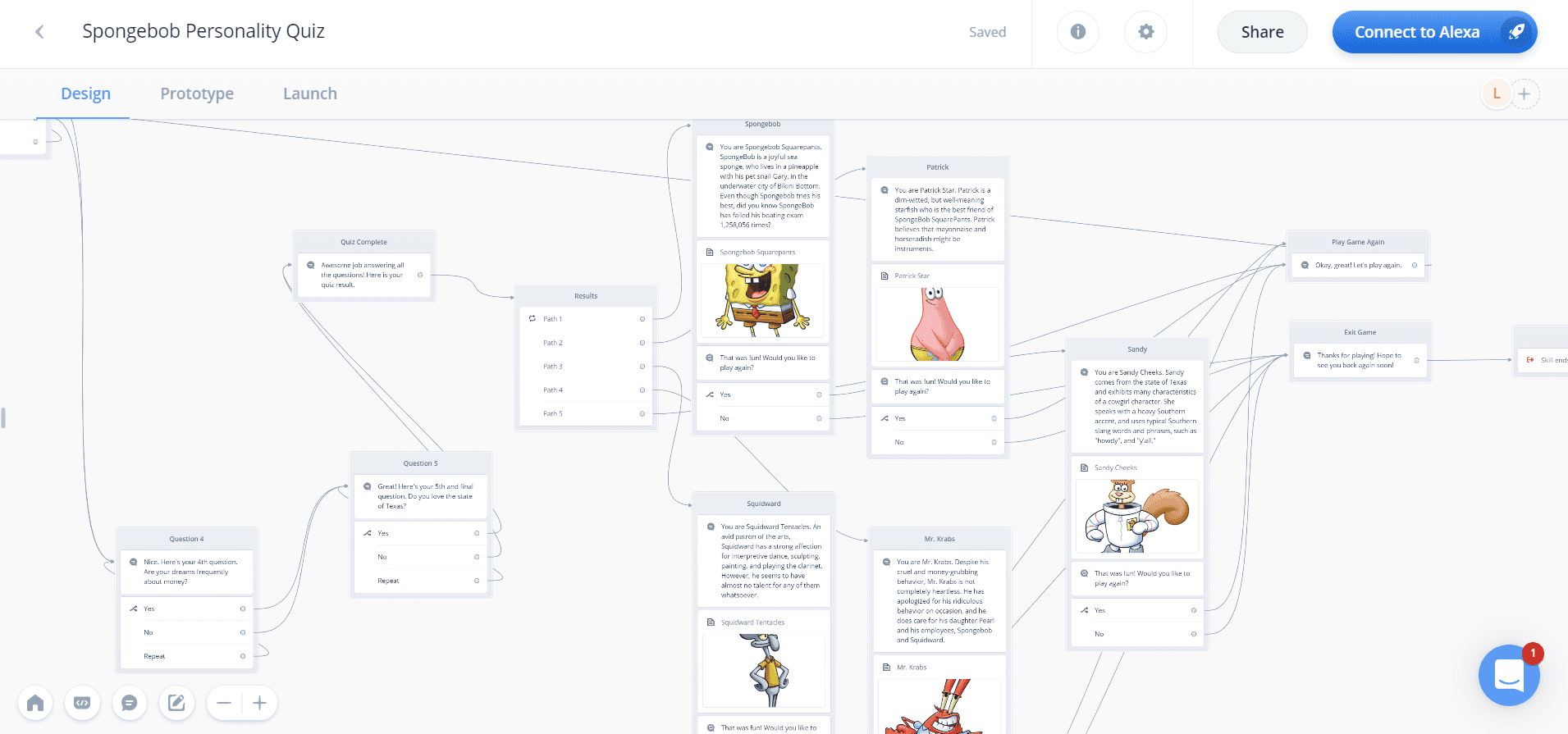Image resolution: width=1568 pixels, height=734 pixels.
Task: Open the settings gear icon
Action: tap(1146, 32)
